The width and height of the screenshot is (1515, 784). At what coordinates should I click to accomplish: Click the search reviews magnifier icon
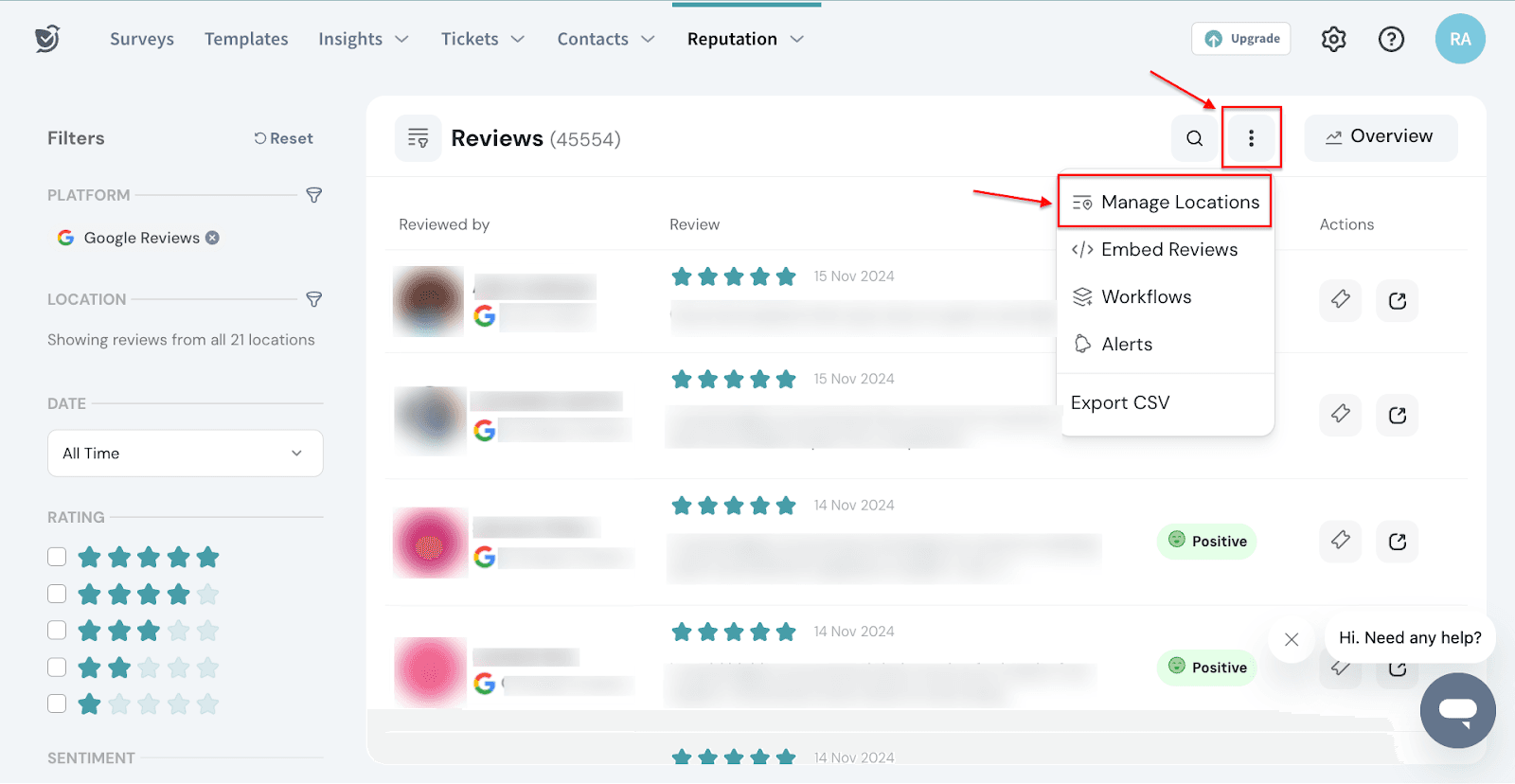(x=1194, y=138)
